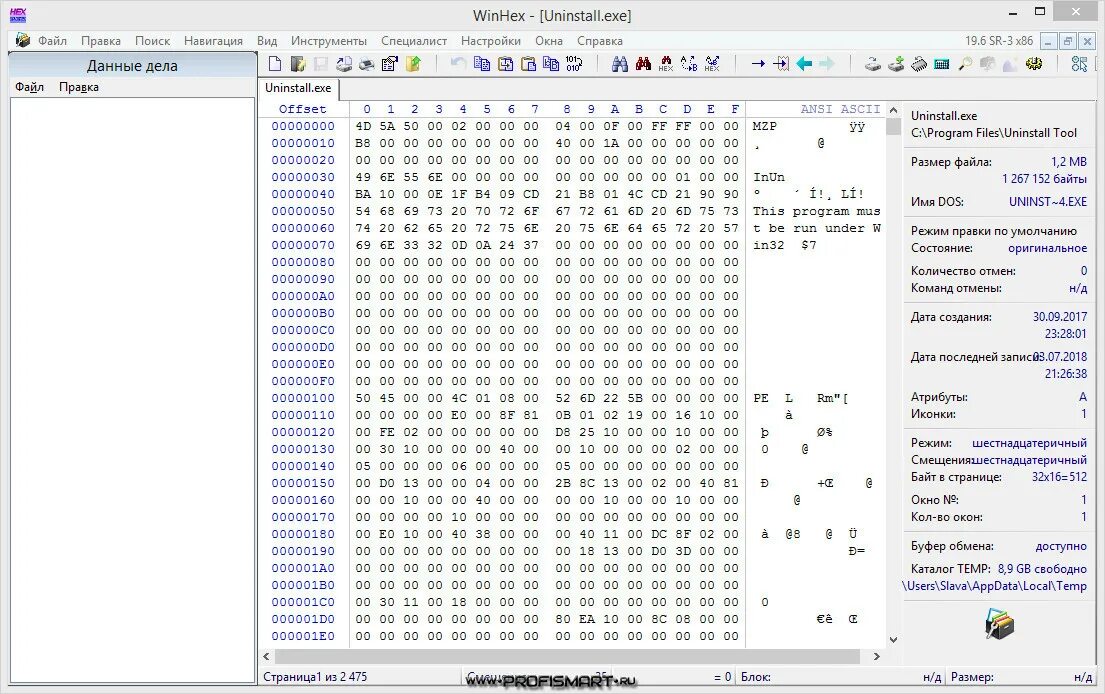The image size is (1105, 694).
Task: Restore the inner document window
Action: [1068, 42]
